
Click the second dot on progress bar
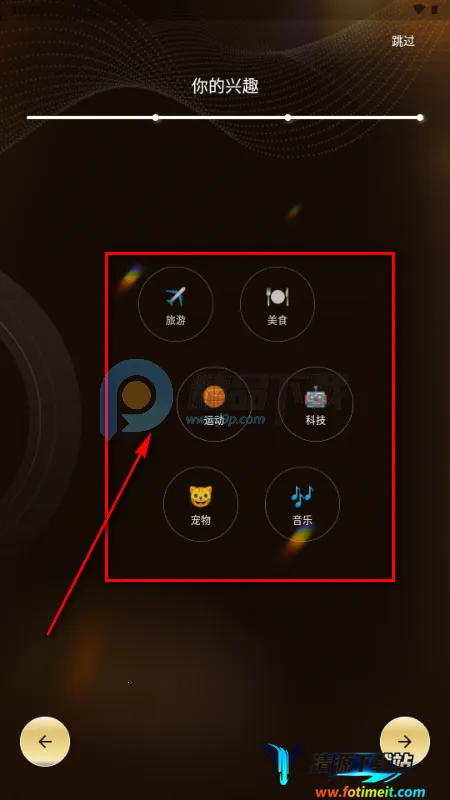tap(156, 117)
